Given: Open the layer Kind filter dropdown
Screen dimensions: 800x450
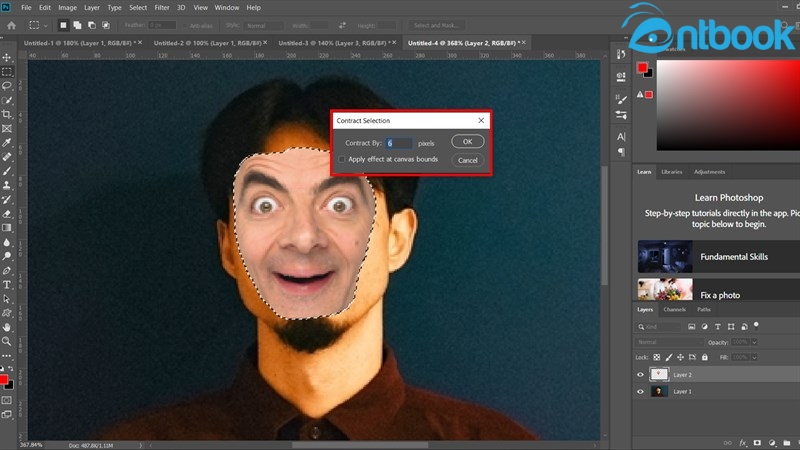Looking at the screenshot, I should tap(658, 327).
